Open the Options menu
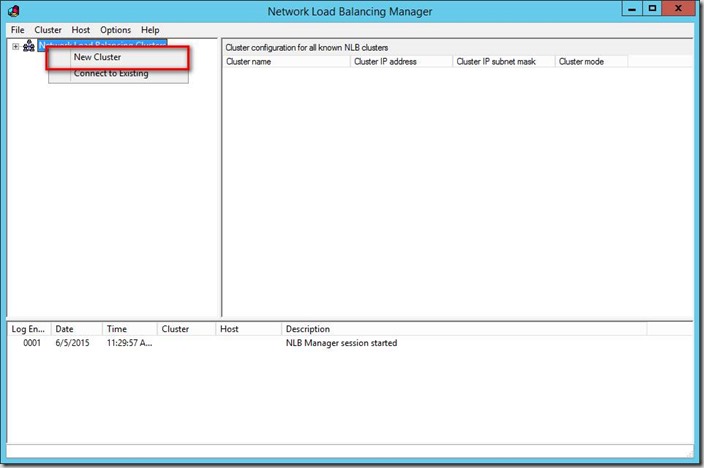The height and width of the screenshot is (468, 704). (x=115, y=30)
